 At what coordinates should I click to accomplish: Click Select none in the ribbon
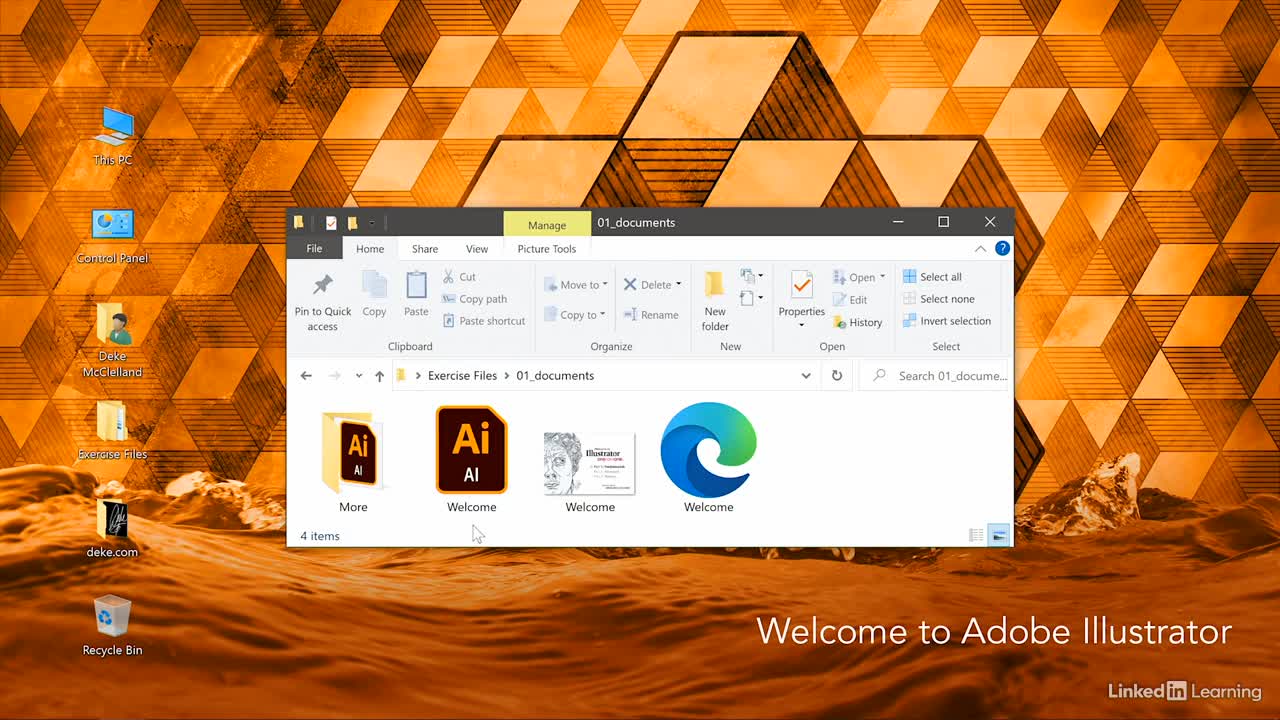click(x=939, y=299)
